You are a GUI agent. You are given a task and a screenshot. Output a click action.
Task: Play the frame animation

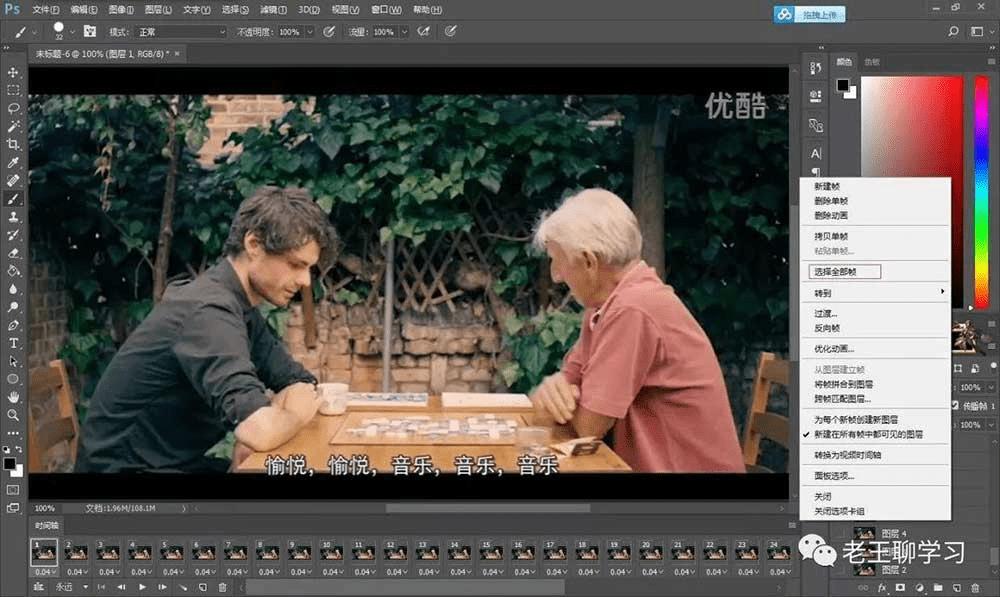coord(142,587)
